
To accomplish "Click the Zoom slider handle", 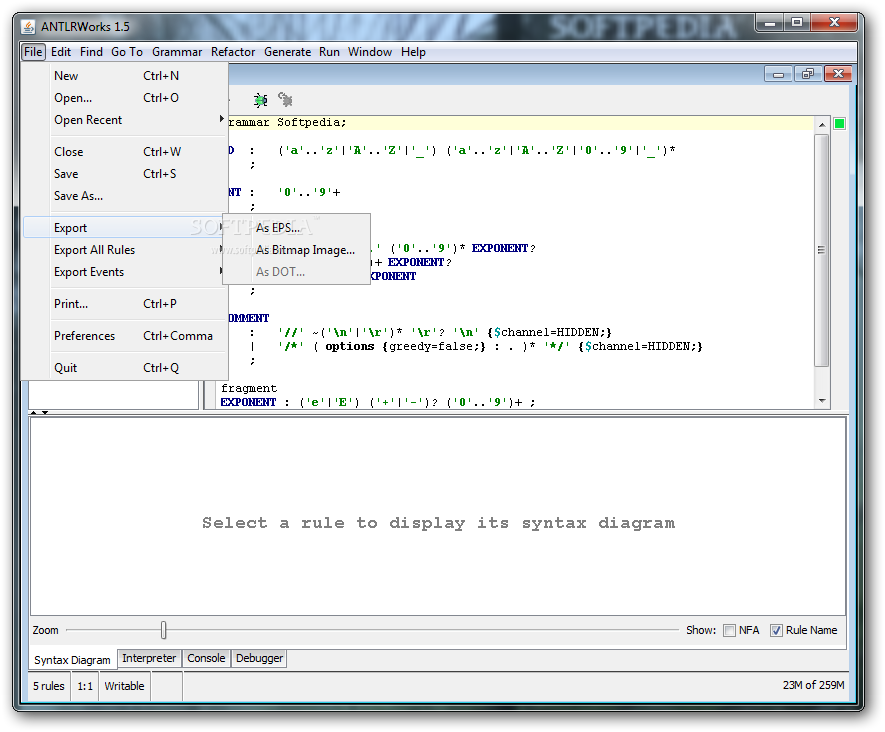I will pos(164,630).
